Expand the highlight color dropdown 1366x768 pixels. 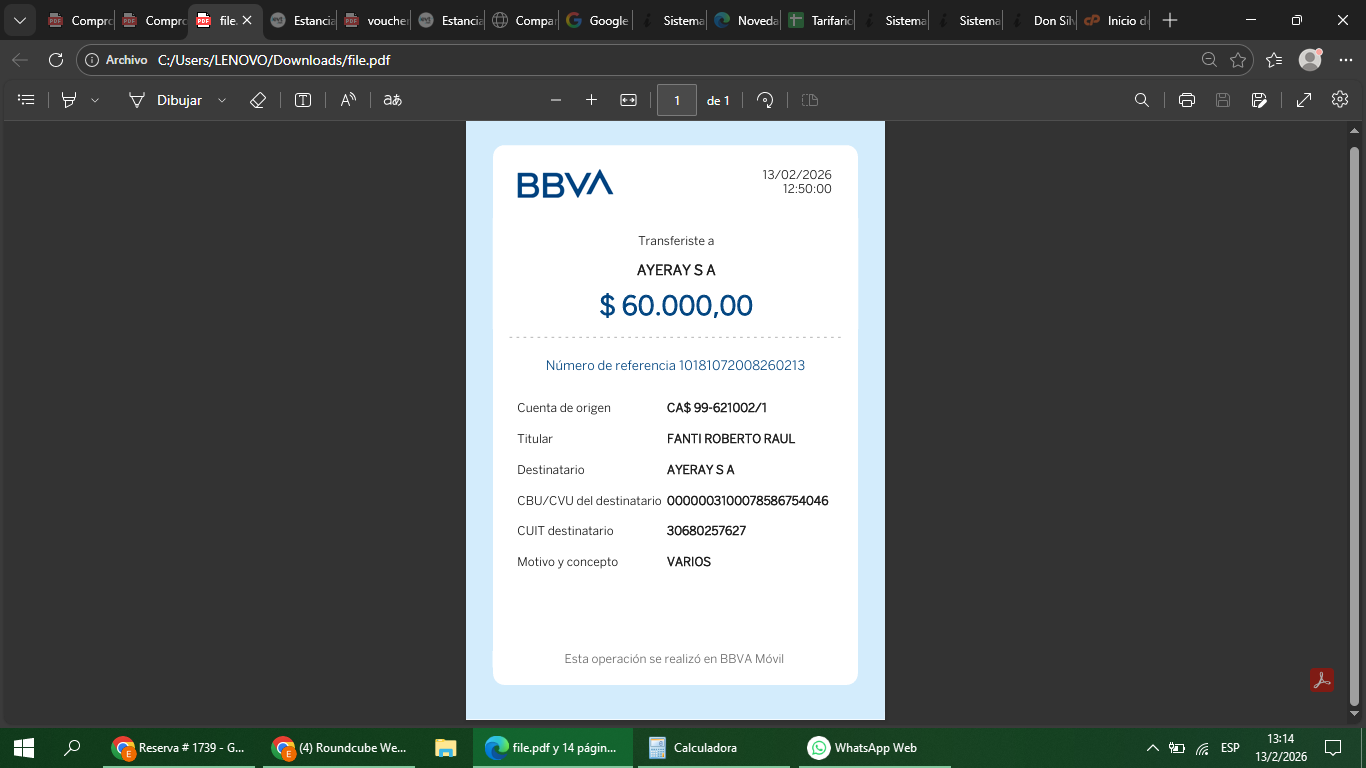point(95,100)
